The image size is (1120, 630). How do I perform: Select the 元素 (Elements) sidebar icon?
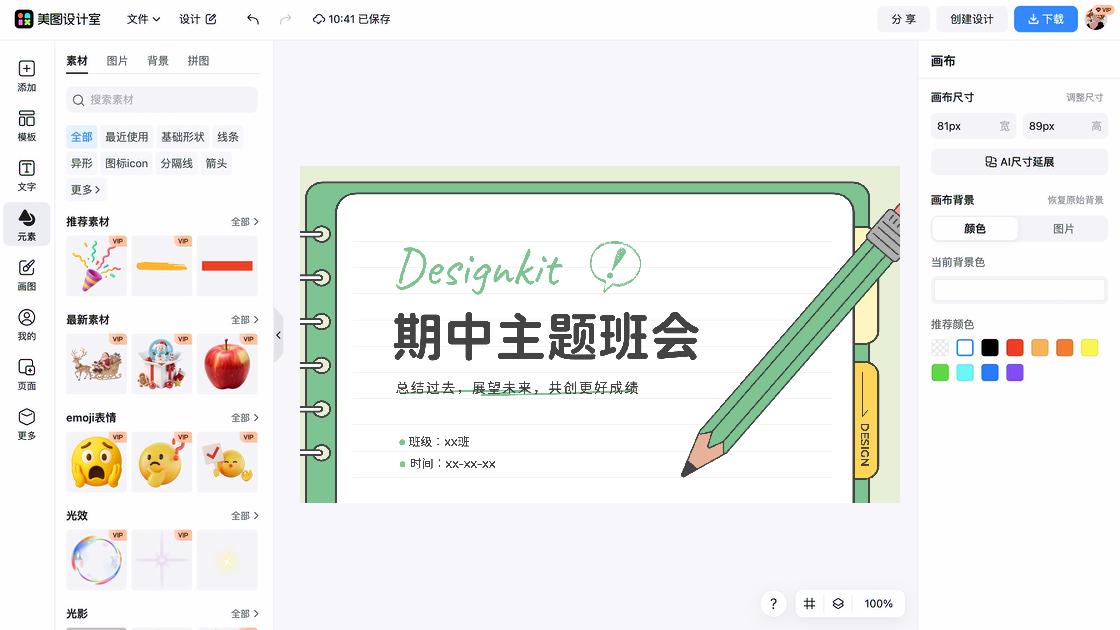click(26, 224)
